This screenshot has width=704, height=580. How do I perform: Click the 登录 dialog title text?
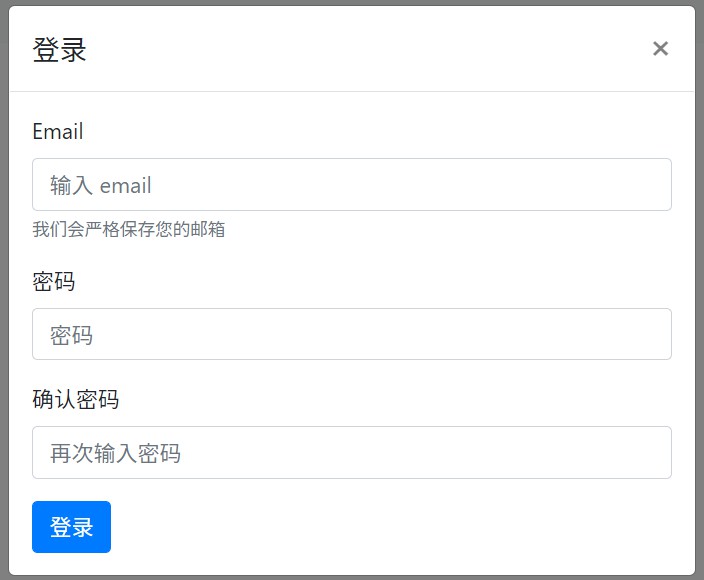coord(60,50)
